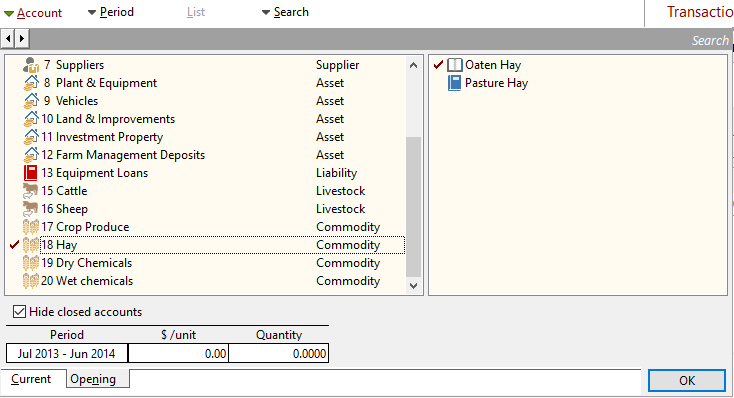Screen dimensions: 734x398
Task: Open the Account dropdown menu
Action: 33,13
